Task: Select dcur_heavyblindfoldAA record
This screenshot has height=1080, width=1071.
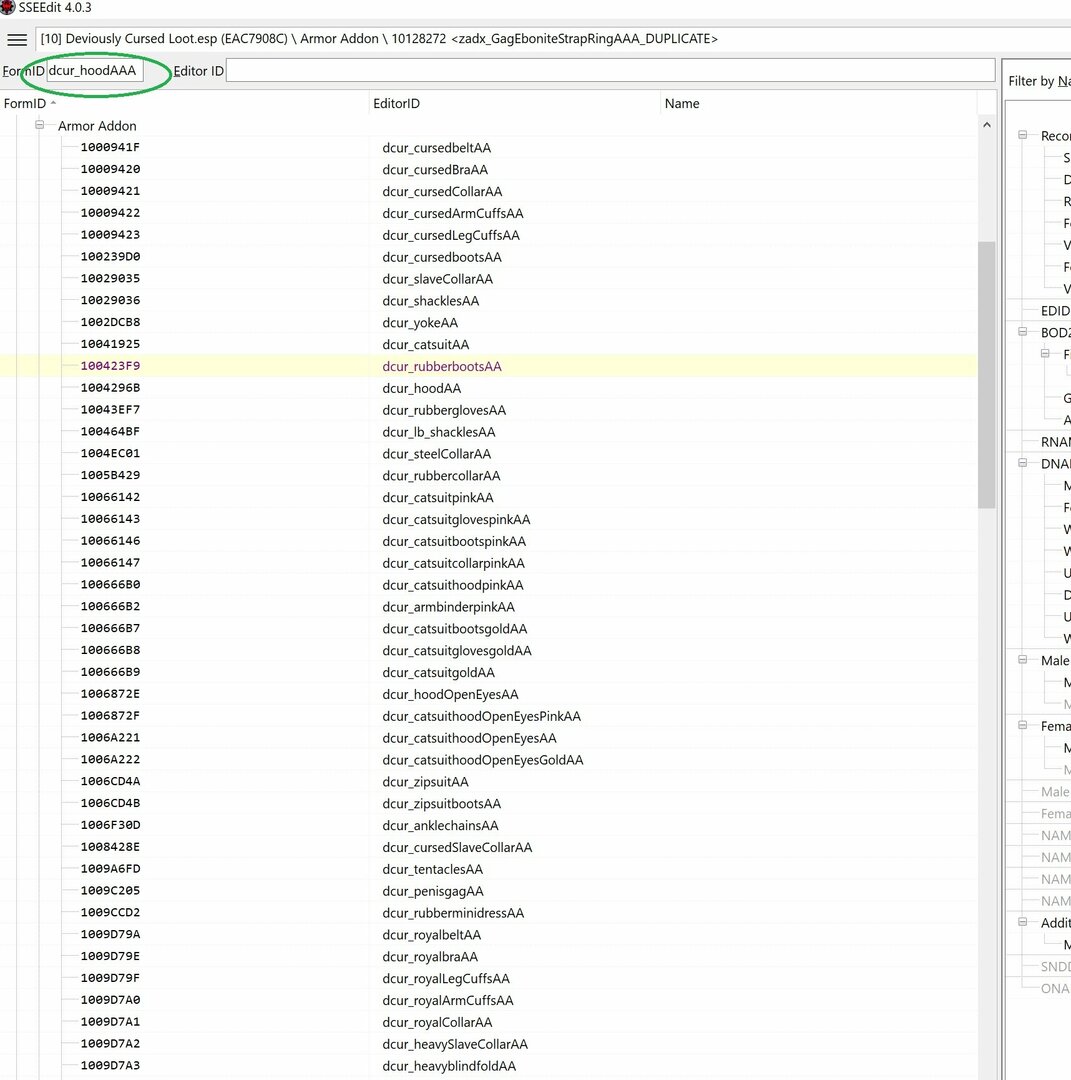Action: click(489, 1066)
